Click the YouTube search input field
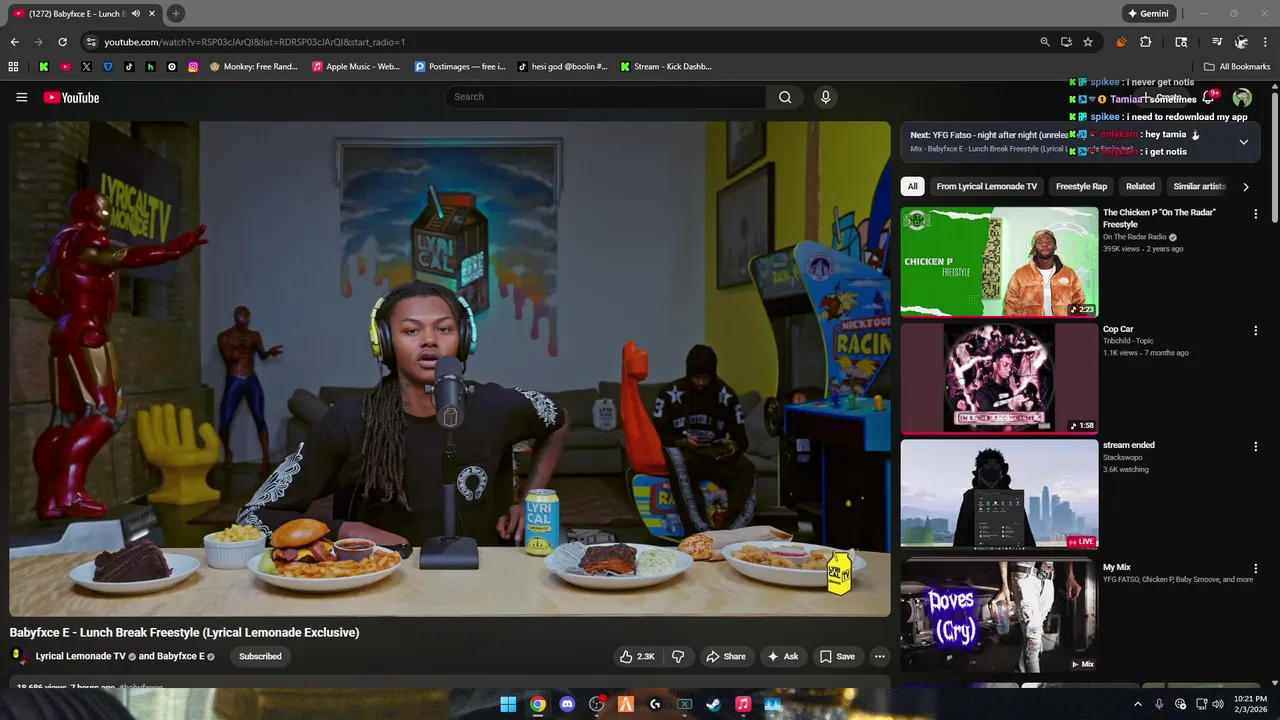Screen dimensions: 1280x720 (605, 97)
